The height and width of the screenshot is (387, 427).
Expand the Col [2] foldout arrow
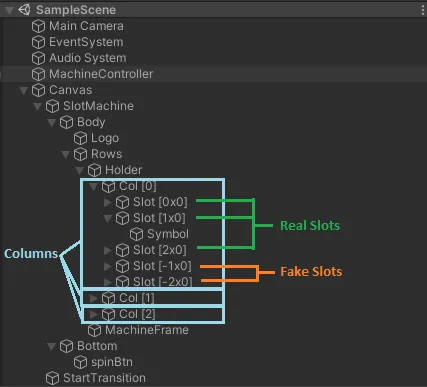click(x=93, y=314)
